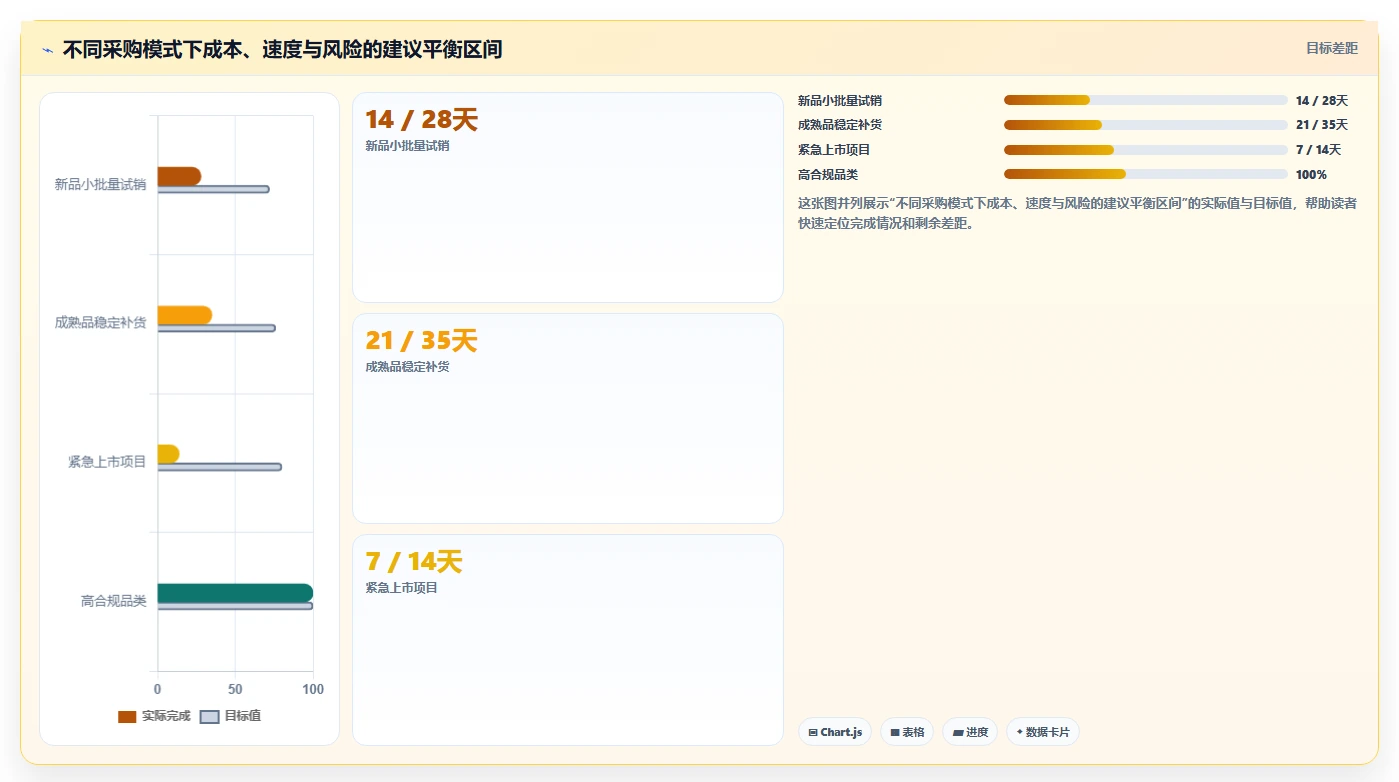Click the 新品小批量试销 grey target bar in chart
The width and height of the screenshot is (1399, 782).
[x=213, y=189]
